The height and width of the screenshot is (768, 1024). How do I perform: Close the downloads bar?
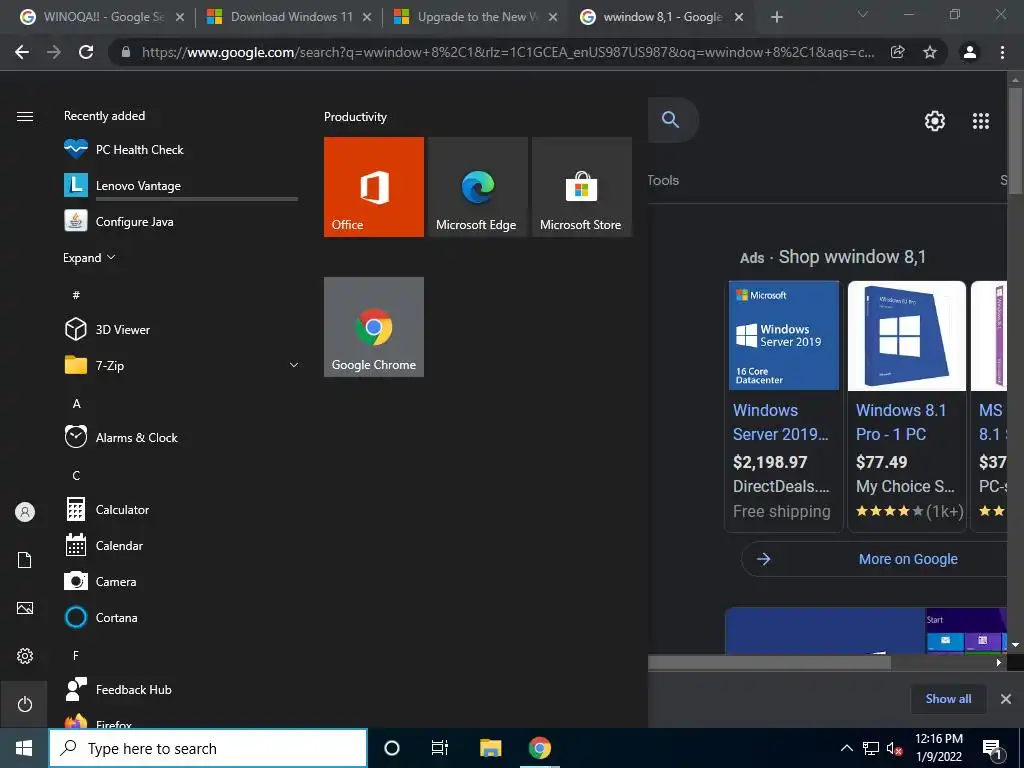click(1006, 699)
